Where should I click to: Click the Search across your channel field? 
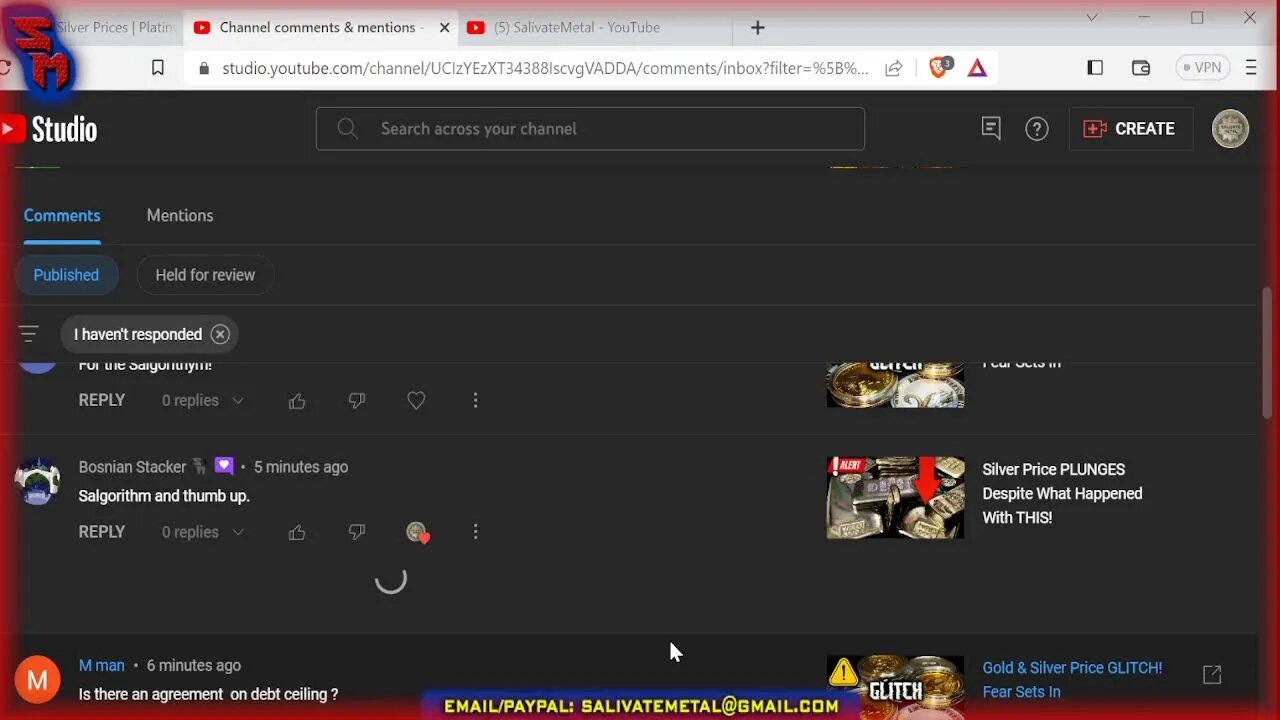[590, 129]
